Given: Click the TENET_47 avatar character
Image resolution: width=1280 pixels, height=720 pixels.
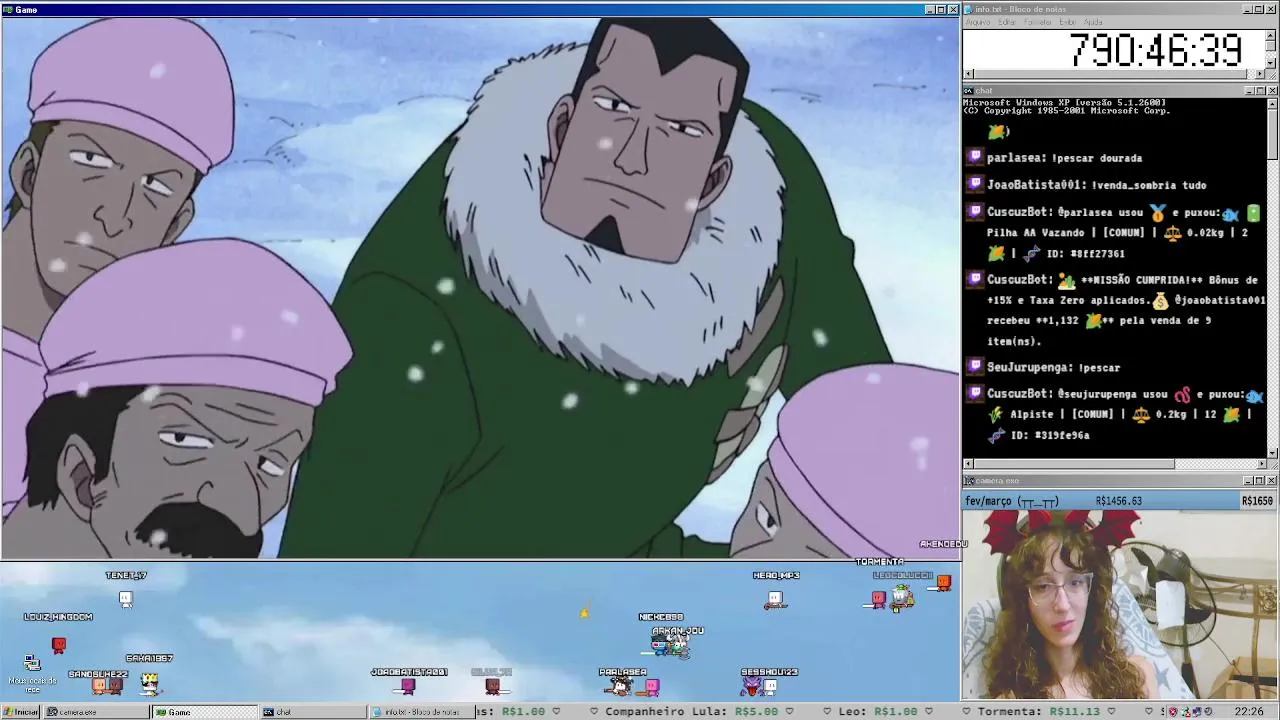Looking at the screenshot, I should [126, 598].
